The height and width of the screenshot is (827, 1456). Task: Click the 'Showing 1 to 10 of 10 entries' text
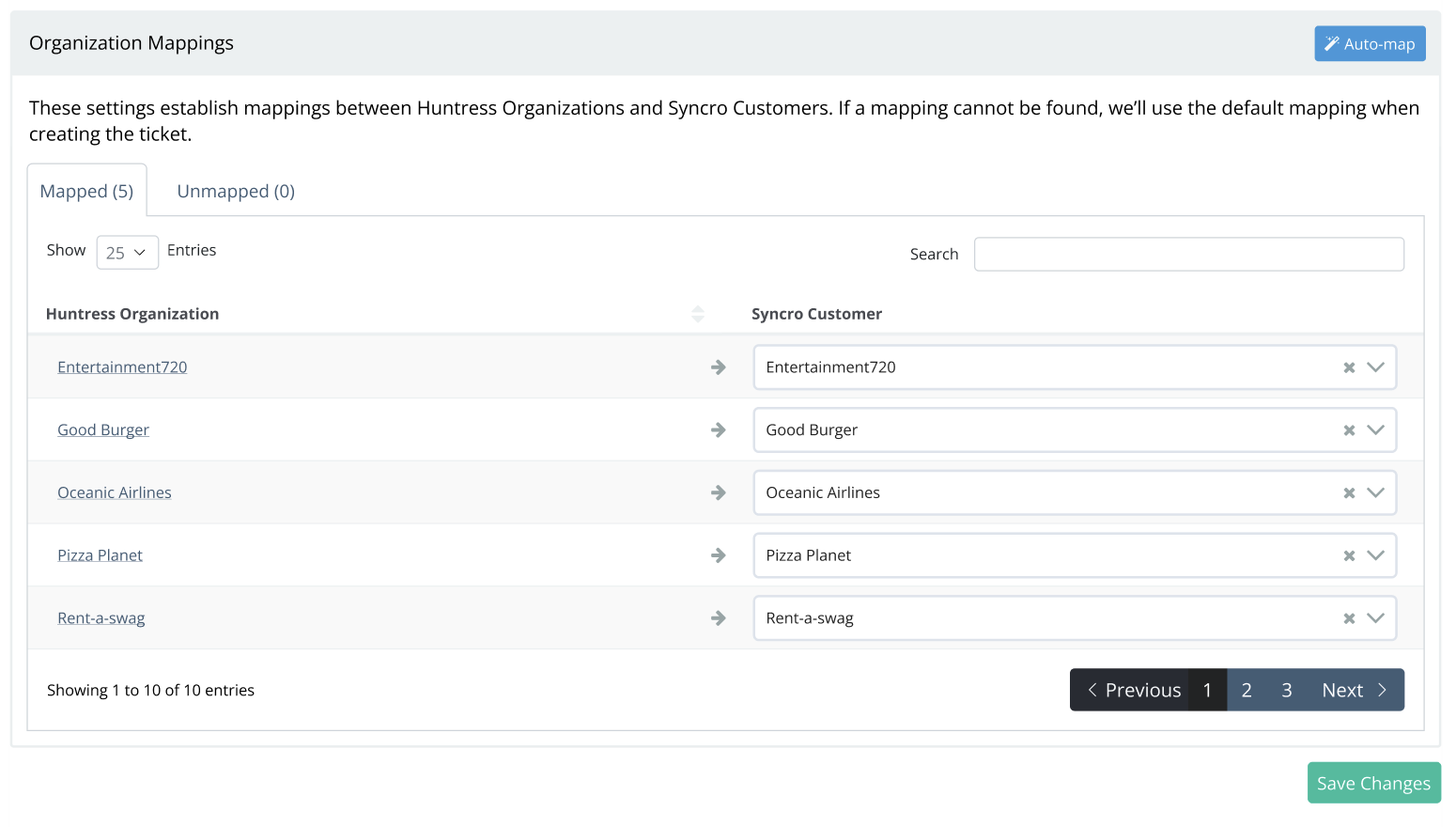(x=150, y=690)
